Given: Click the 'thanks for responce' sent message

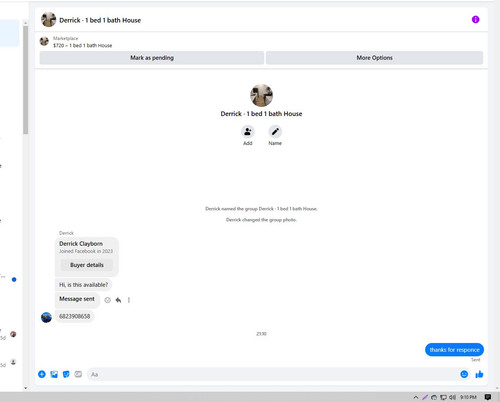Looking at the screenshot, I should (x=454, y=350).
